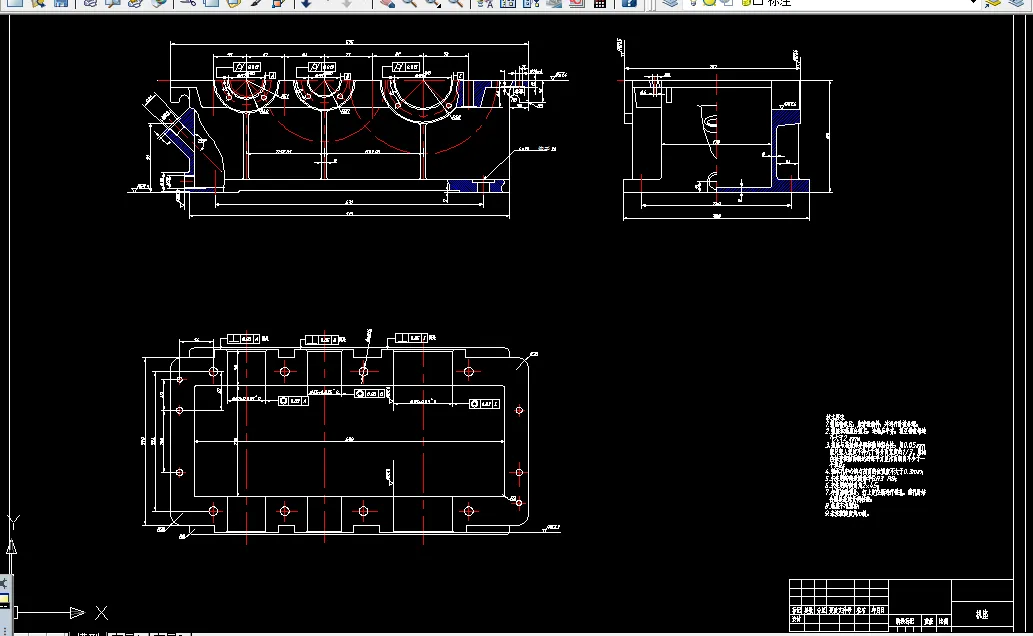Click the greyed Redo arrow

(347, 3)
